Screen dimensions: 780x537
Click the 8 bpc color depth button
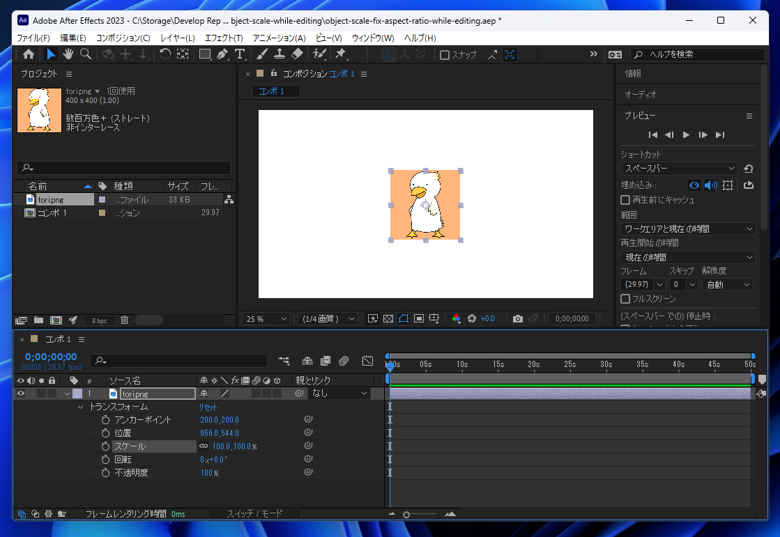coord(99,321)
